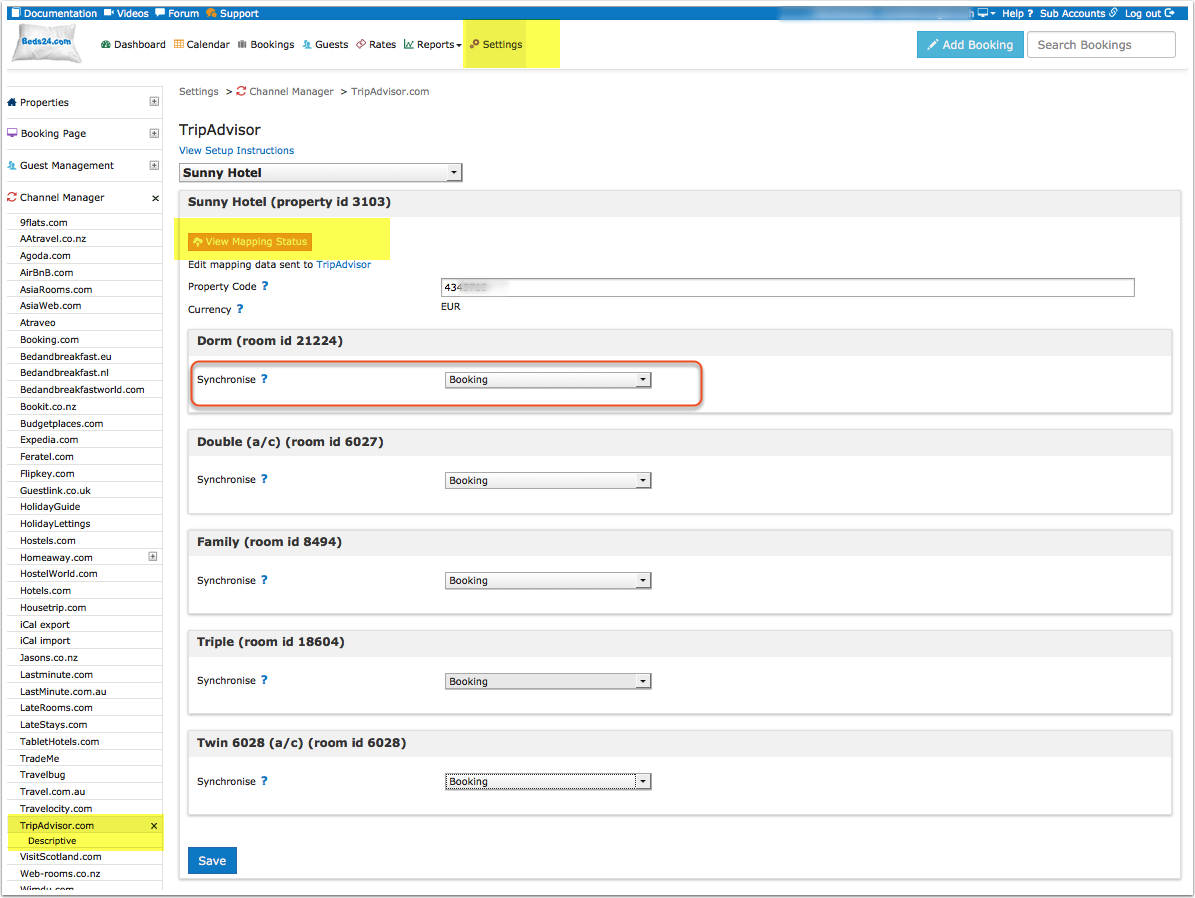
Task: Select Agoda.com in channel list
Action: pos(45,256)
